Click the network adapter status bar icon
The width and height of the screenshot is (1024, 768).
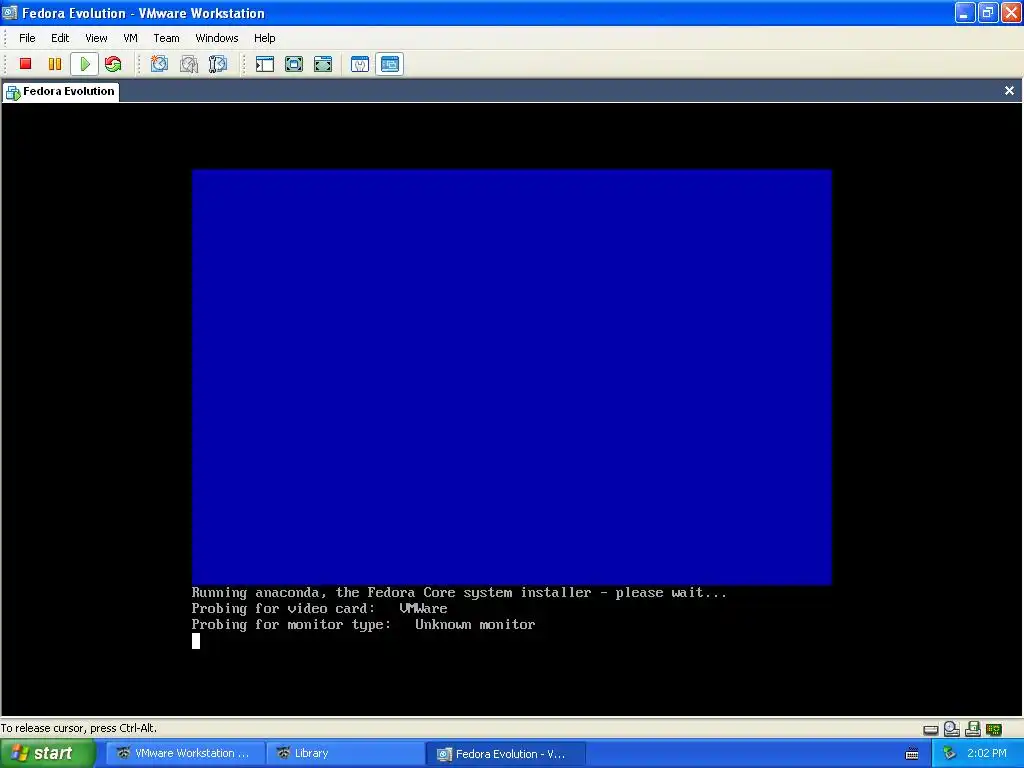tap(994, 729)
